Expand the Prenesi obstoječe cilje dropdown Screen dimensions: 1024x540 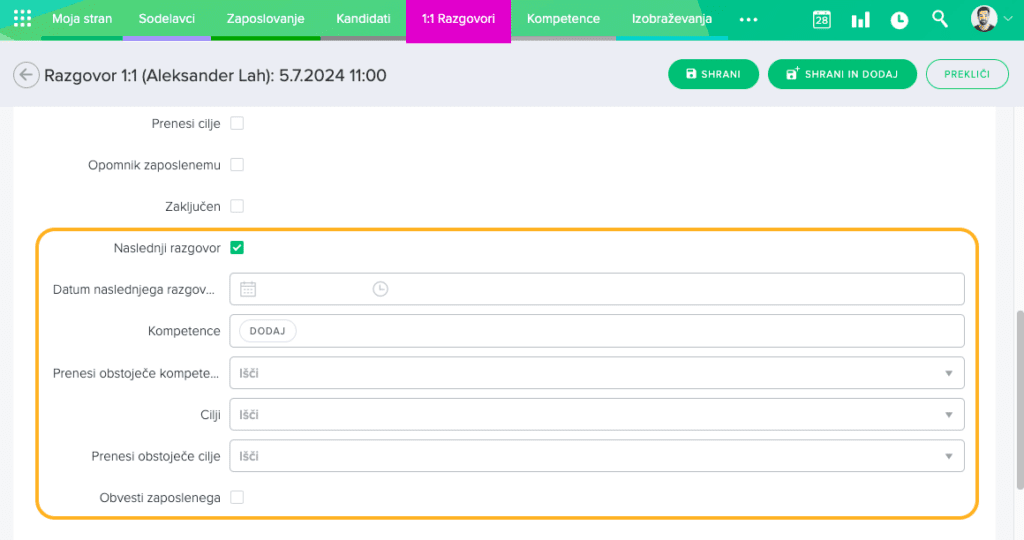coord(948,456)
